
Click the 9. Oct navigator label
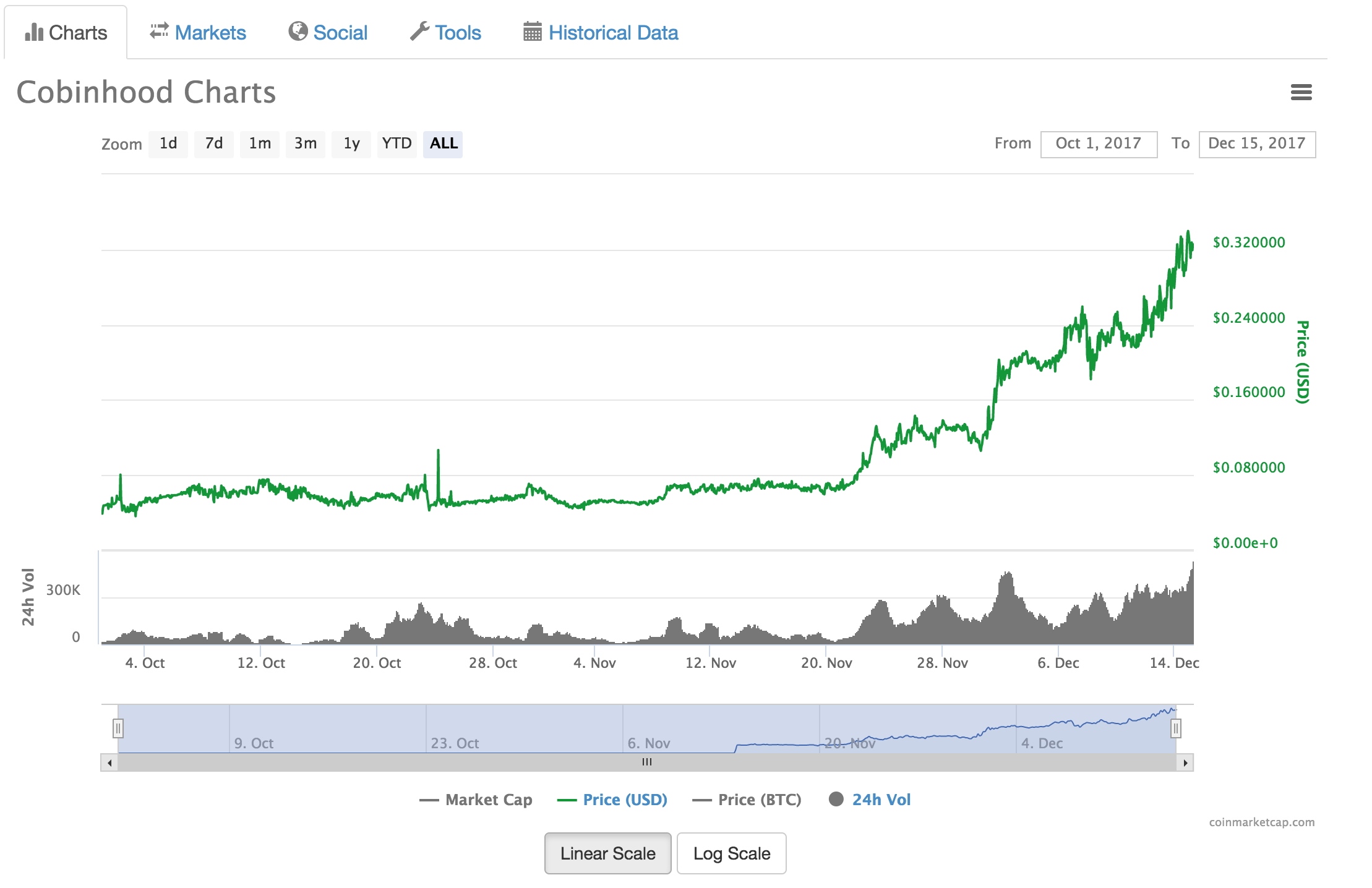point(254,743)
